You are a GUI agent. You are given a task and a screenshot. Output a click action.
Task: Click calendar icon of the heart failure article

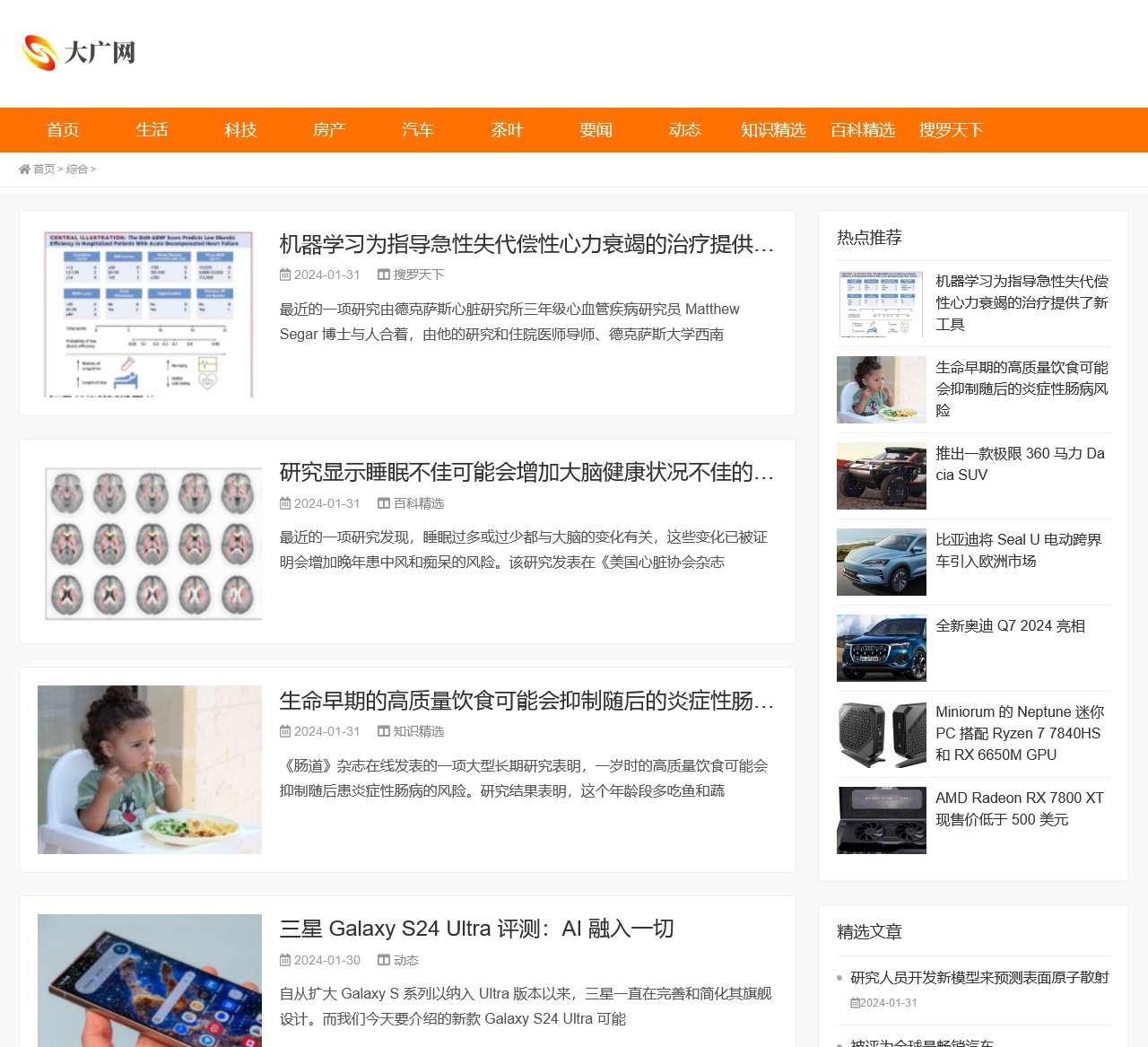(x=285, y=275)
